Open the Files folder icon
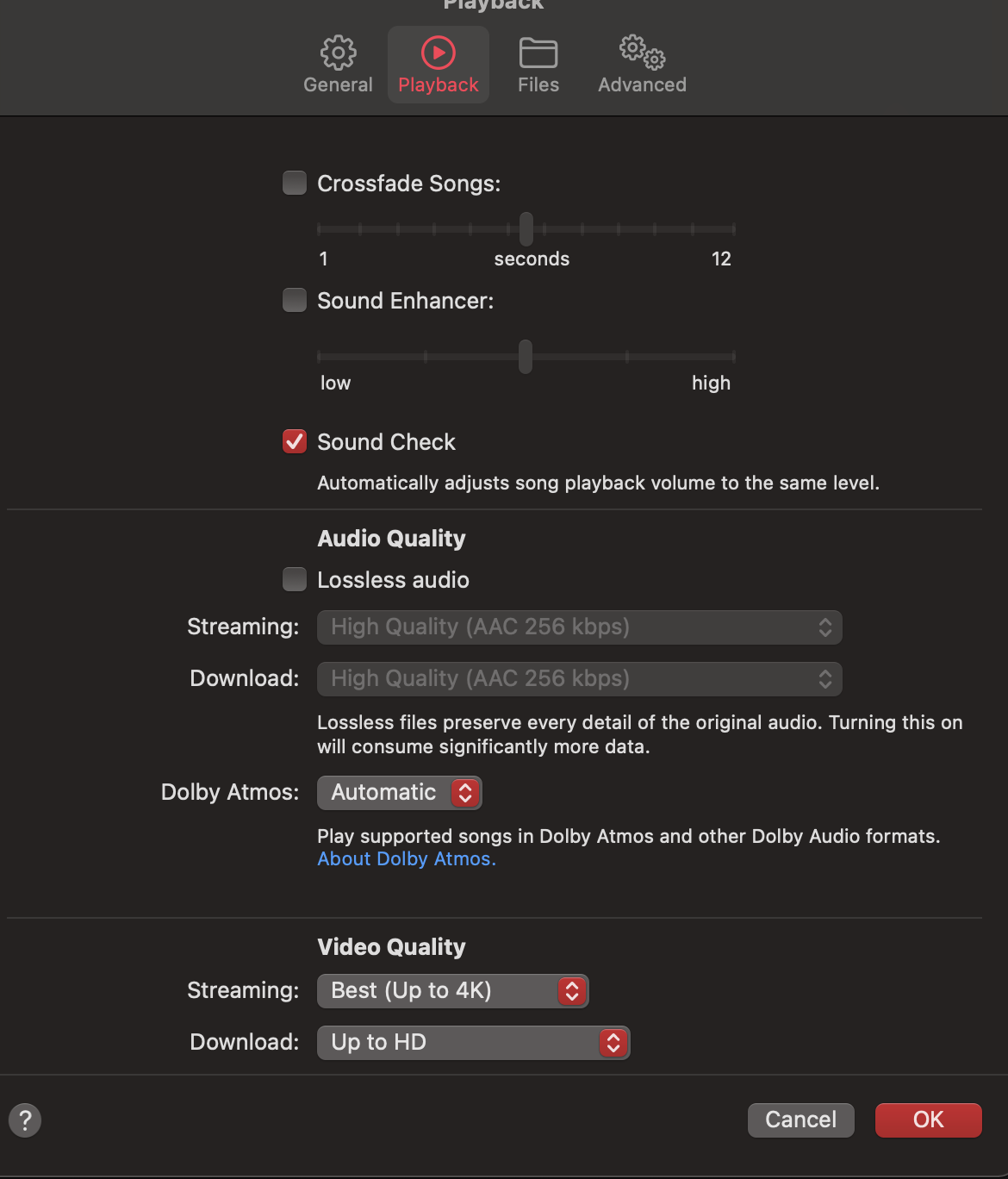Screen dimensions: 1008x1179 (x=538, y=53)
